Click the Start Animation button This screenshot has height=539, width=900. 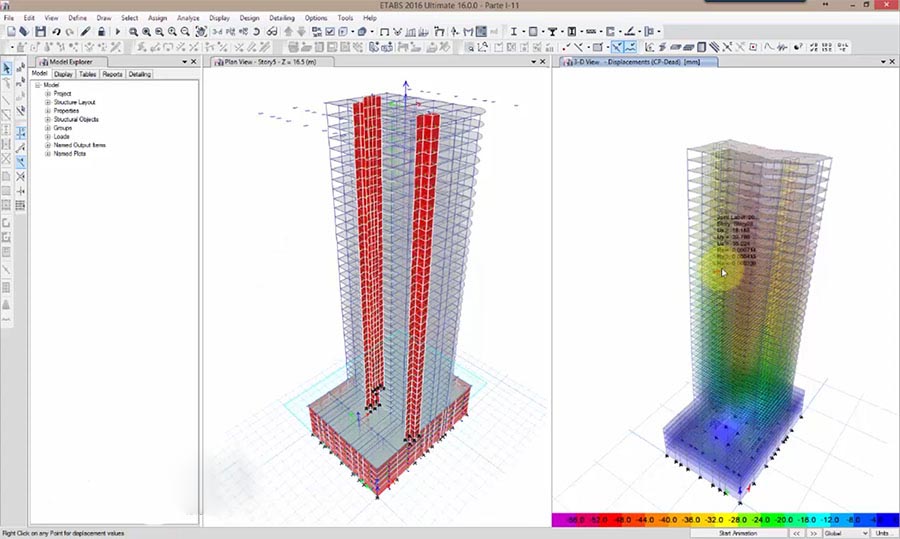click(x=738, y=533)
